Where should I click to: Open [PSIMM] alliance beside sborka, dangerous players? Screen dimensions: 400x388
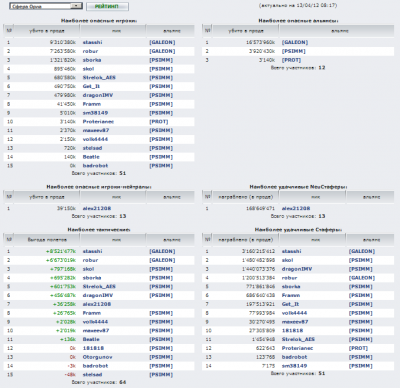(x=161, y=60)
